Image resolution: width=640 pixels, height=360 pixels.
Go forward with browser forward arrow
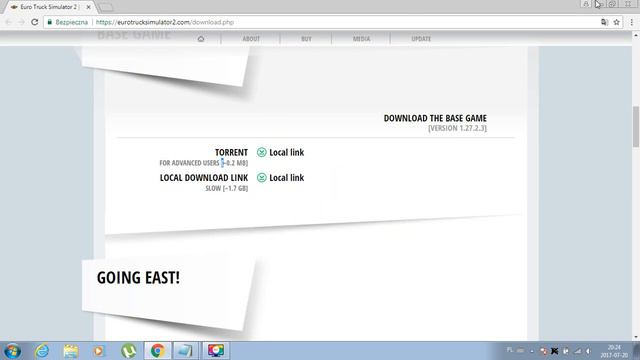tap(21, 22)
